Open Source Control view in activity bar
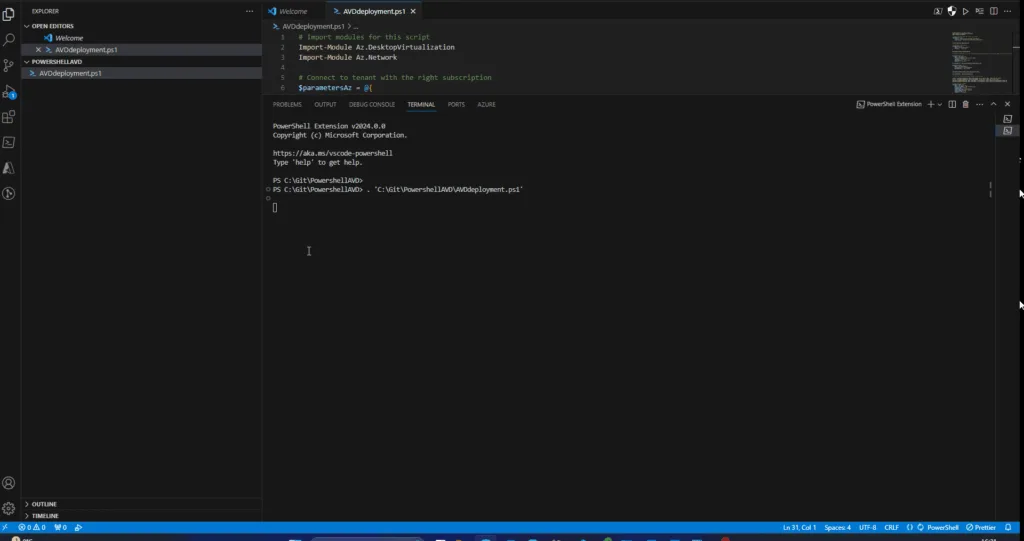The image size is (1024, 541). point(9,65)
